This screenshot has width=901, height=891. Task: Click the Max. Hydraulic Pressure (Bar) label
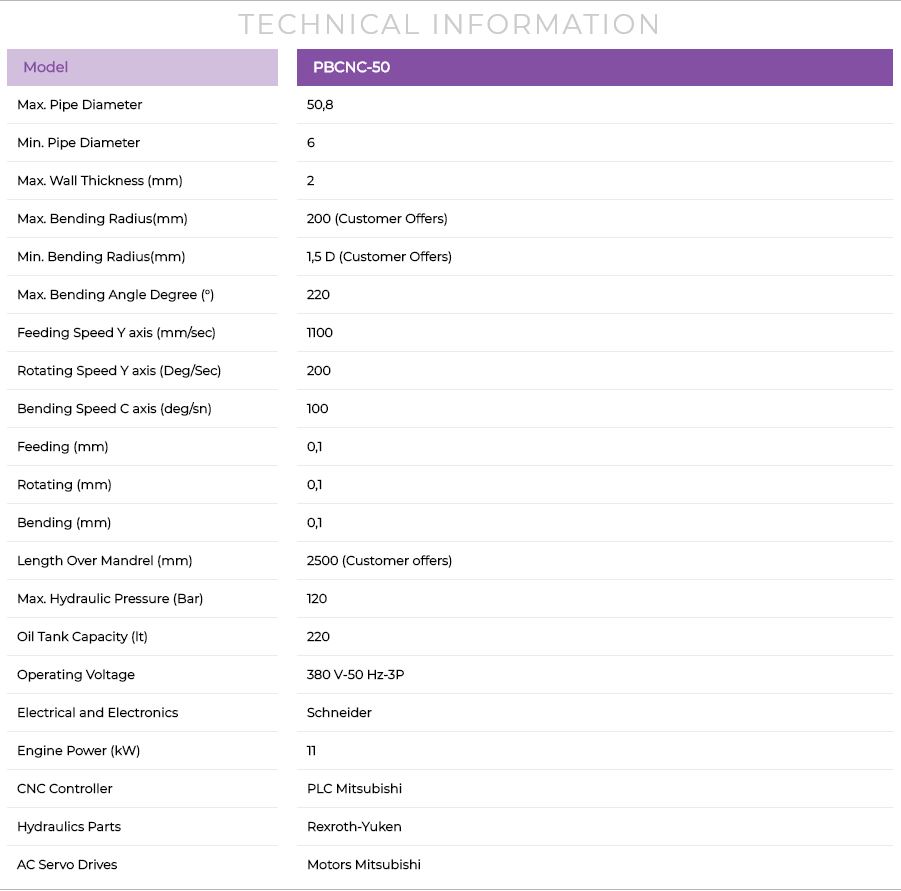coord(110,599)
